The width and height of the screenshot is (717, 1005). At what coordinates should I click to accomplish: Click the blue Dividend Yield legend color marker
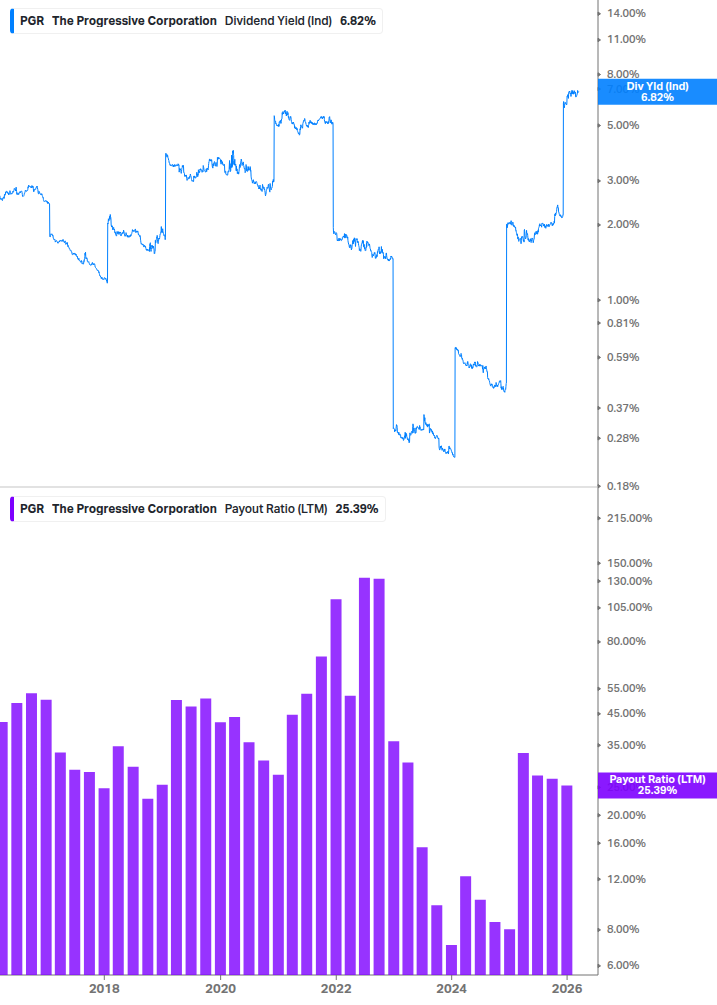pos(12,21)
